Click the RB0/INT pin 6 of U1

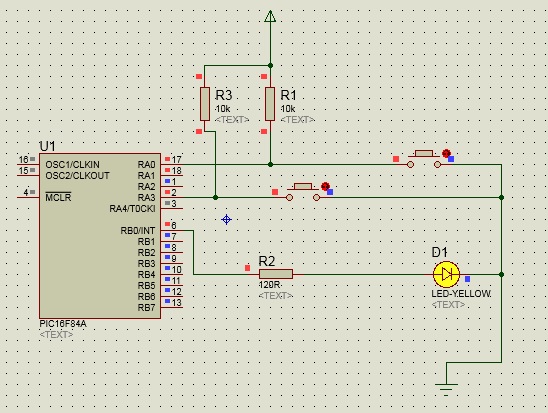click(173, 230)
